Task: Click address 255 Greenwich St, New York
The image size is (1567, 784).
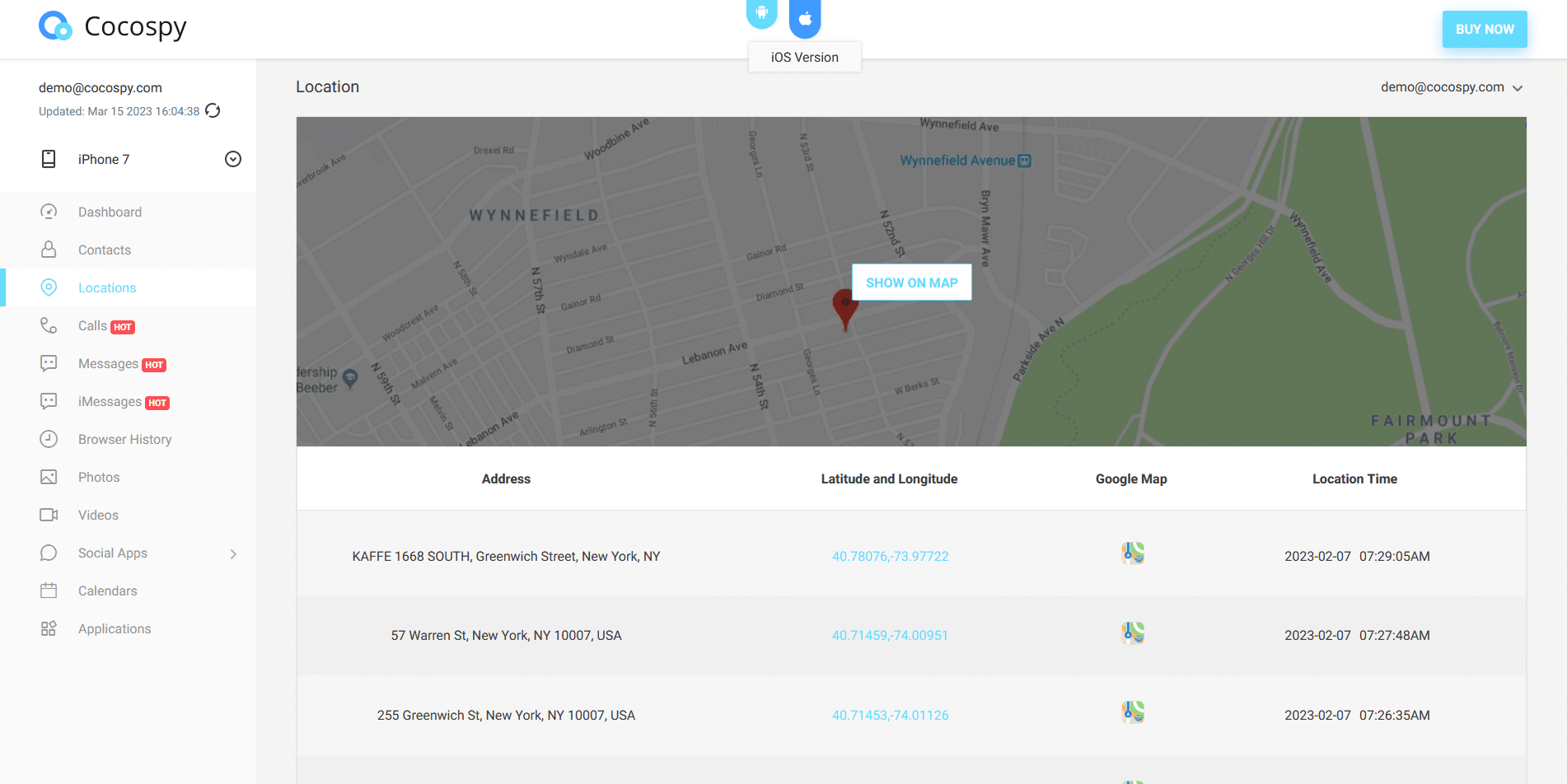Action: [x=506, y=716]
